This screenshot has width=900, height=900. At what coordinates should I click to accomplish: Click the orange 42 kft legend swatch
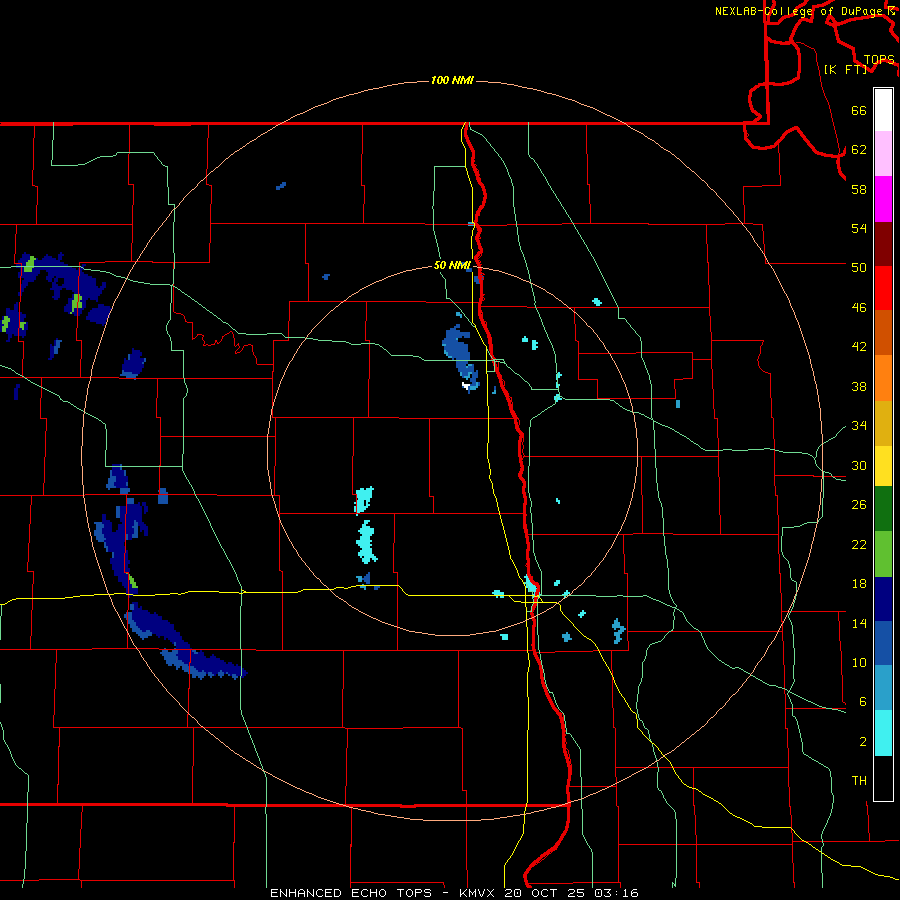coord(883,378)
